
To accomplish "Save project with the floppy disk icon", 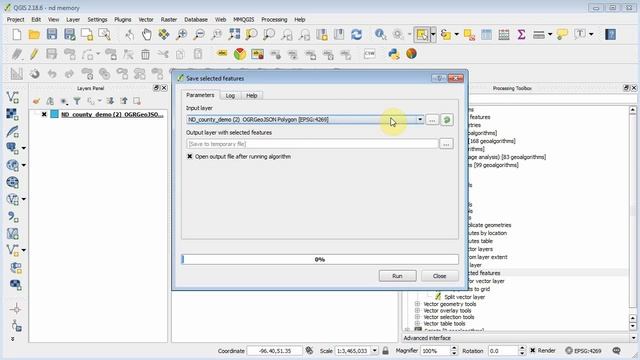I will pyautogui.click(x=52, y=35).
